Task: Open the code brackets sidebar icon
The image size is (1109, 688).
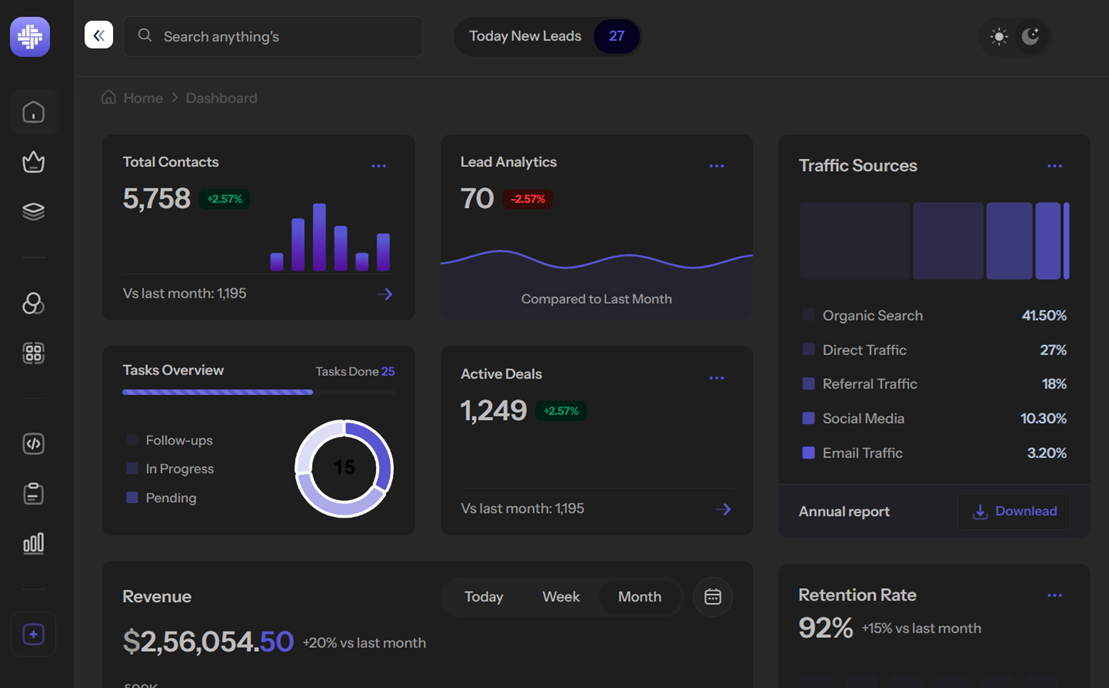Action: tap(33, 443)
